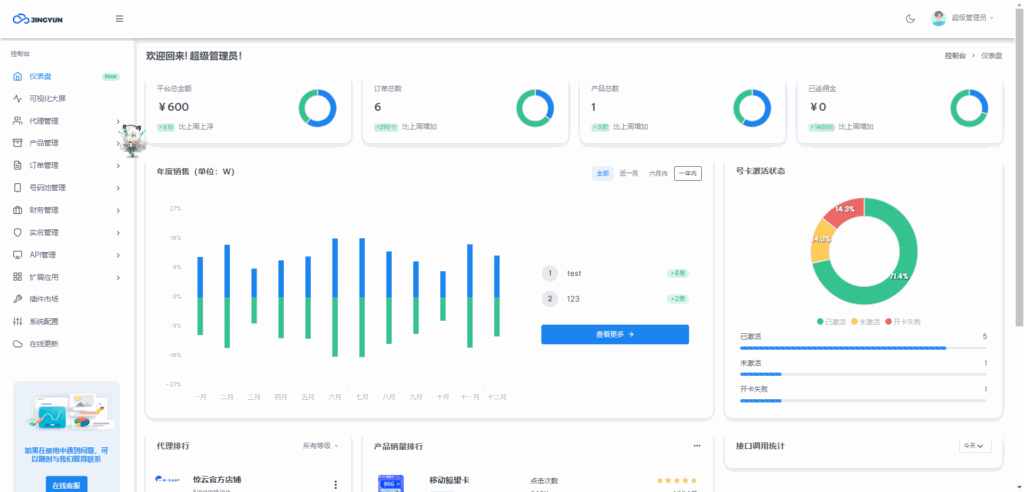Toggle dark mode with the moon icon
The image size is (1024, 492).
[910, 18]
